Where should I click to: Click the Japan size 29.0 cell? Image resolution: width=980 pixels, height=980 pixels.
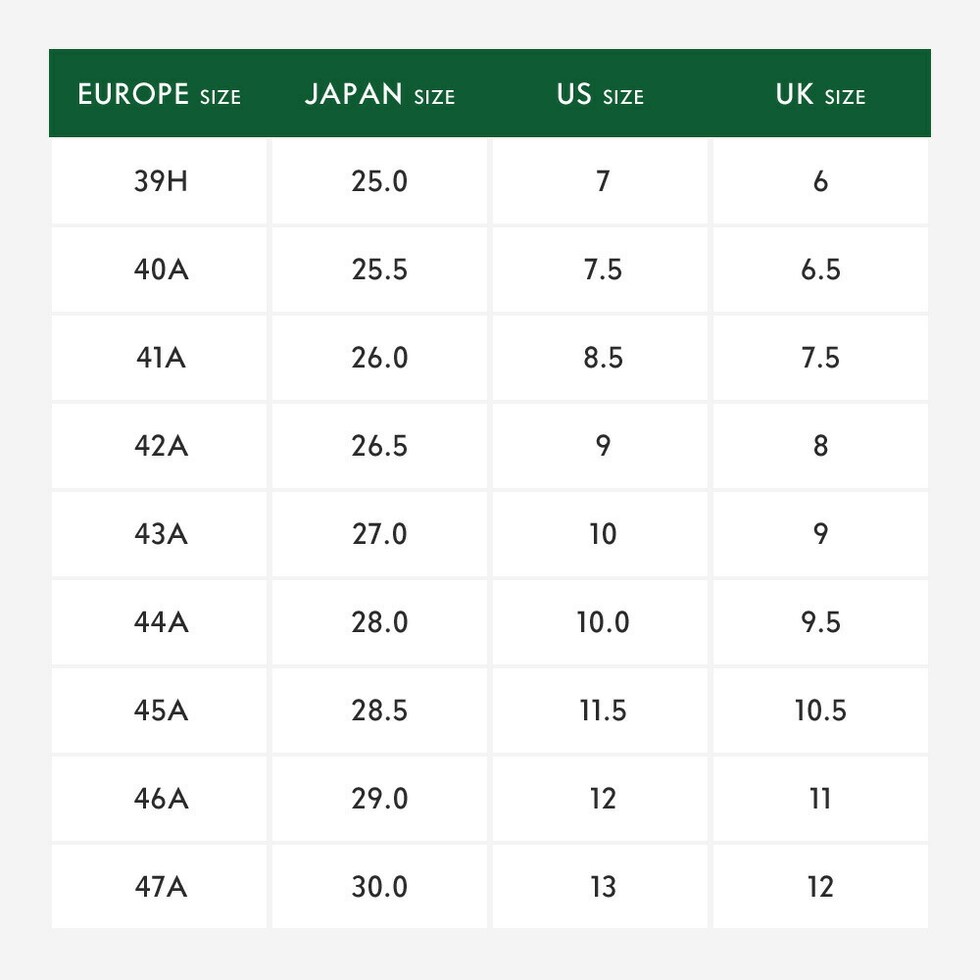coord(380,798)
